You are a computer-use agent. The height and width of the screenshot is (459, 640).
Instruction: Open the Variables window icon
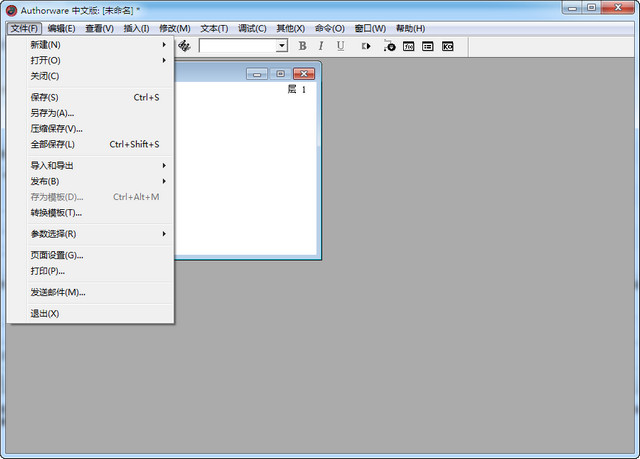click(x=428, y=46)
